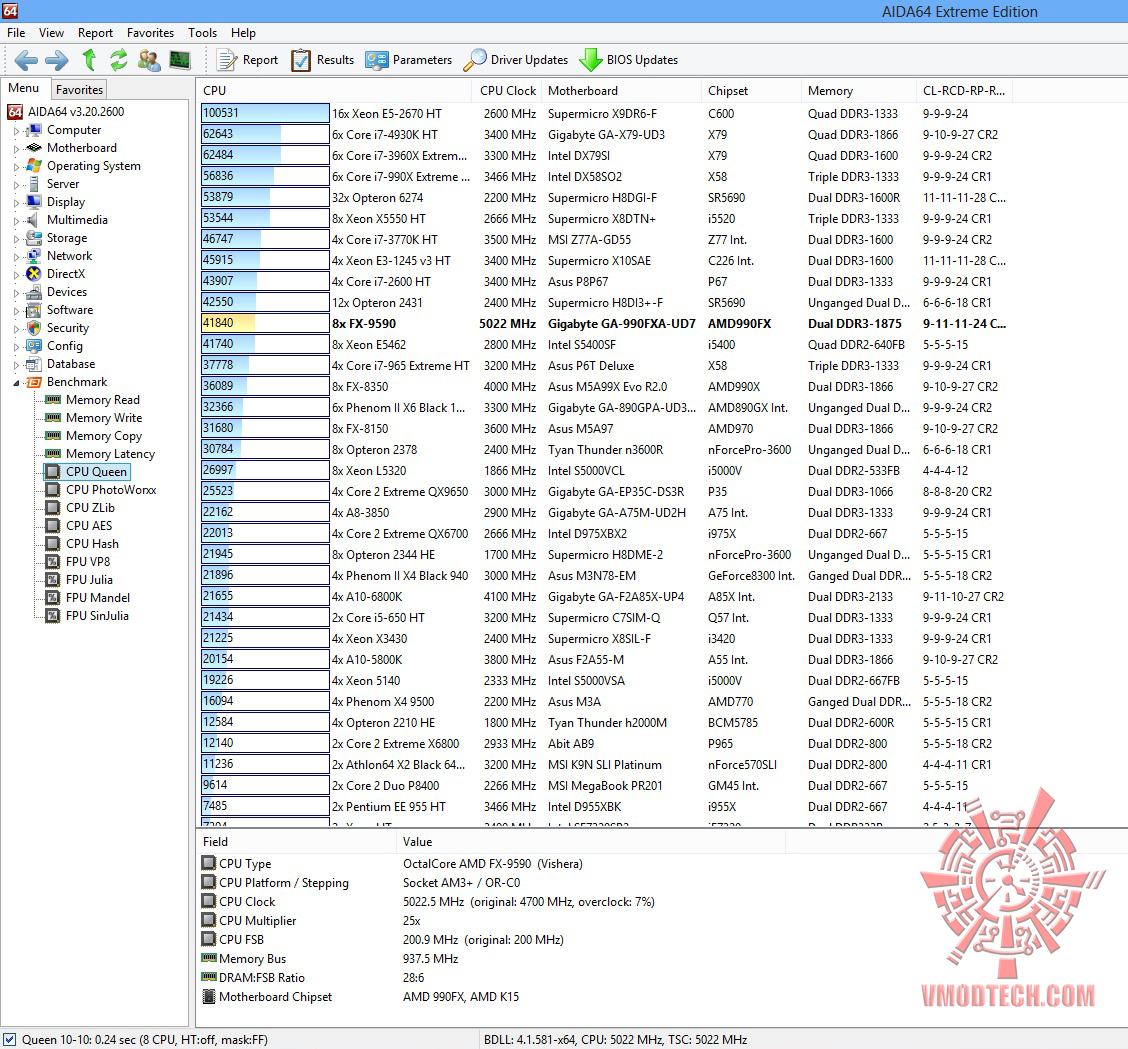Screen dimensions: 1128x1049
Task: Open the users icon in toolbar
Action: pyautogui.click(x=149, y=60)
